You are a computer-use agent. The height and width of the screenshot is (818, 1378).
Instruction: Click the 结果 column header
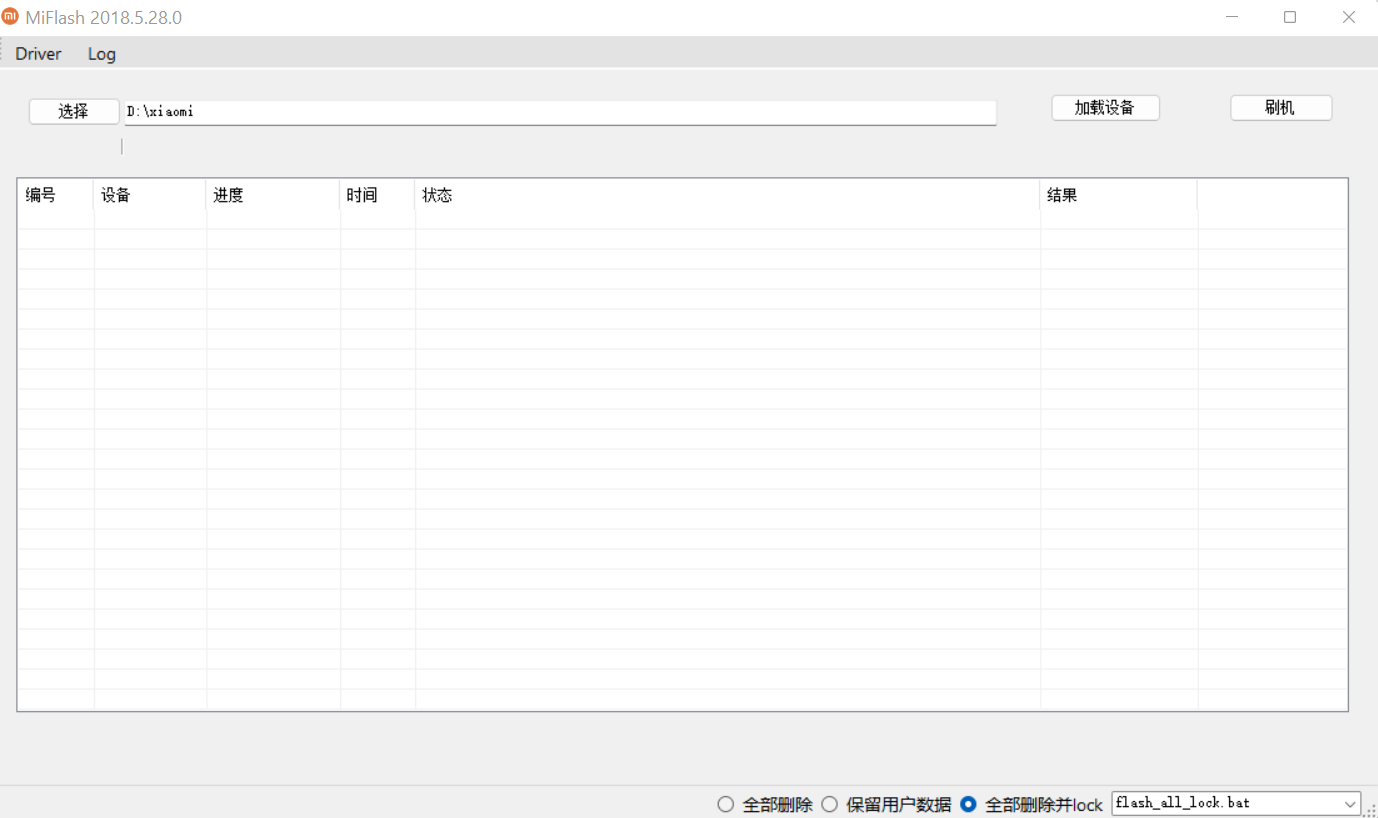pyautogui.click(x=1119, y=195)
